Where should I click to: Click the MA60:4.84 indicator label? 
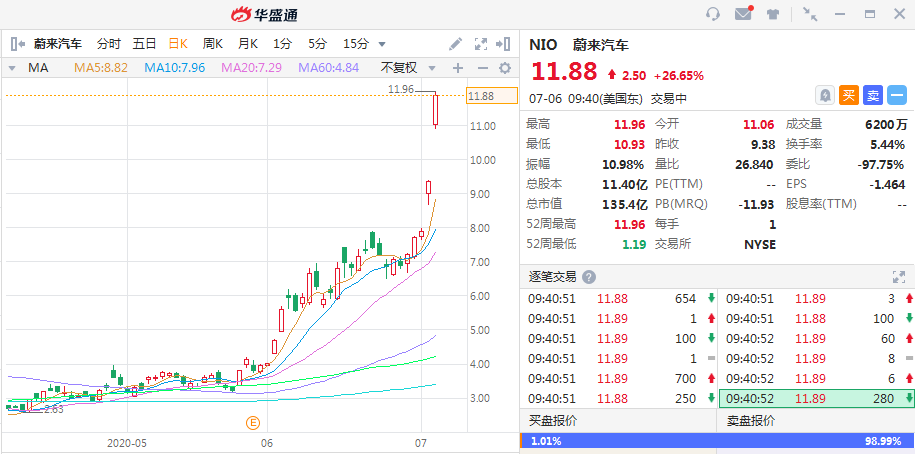click(x=328, y=68)
